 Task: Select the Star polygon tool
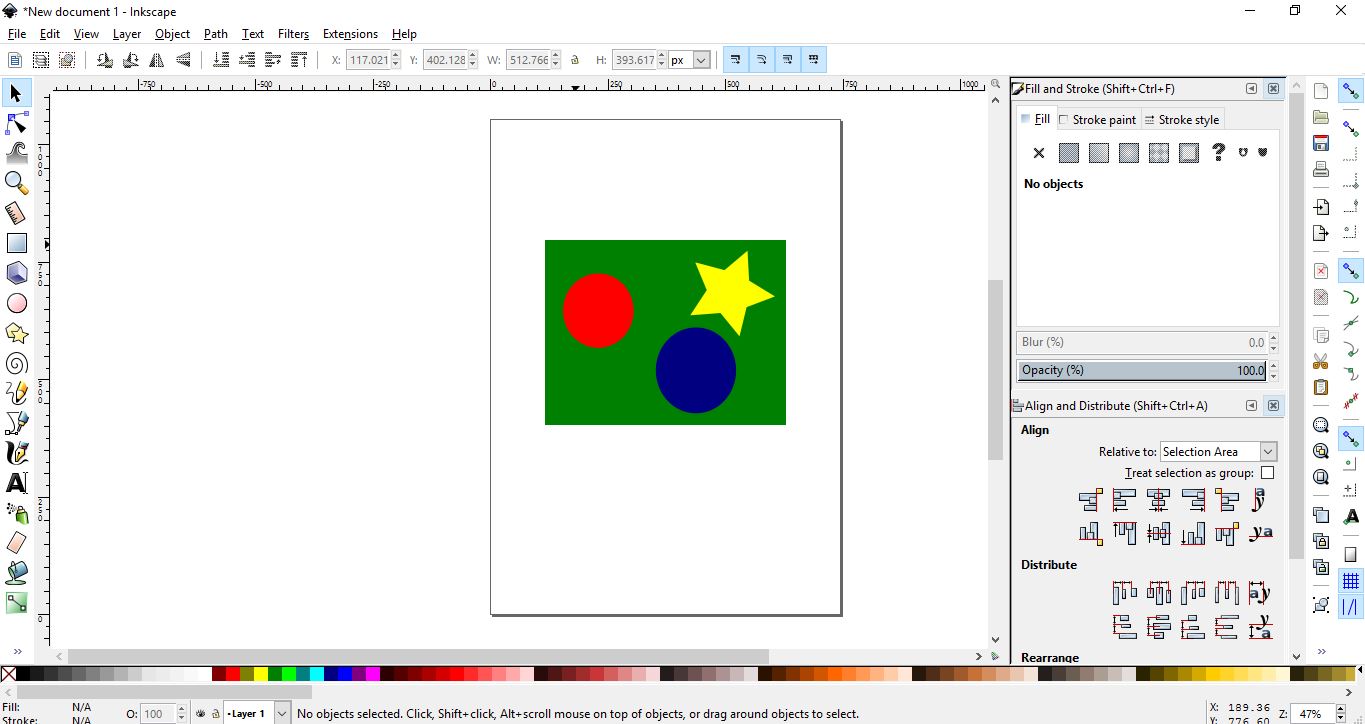coord(17,333)
